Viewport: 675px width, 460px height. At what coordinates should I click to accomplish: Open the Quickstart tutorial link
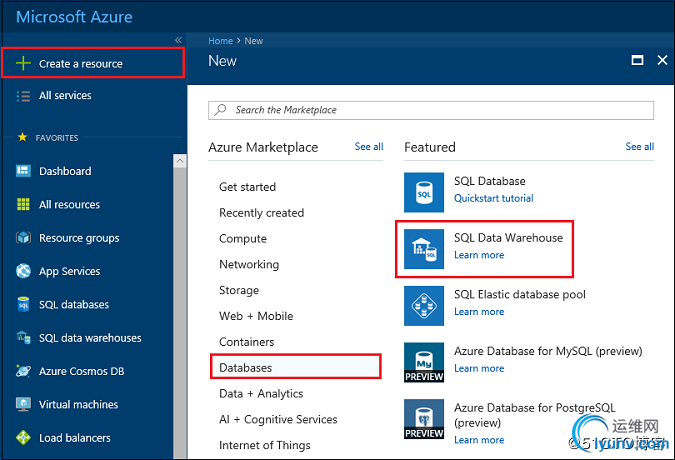point(493,198)
